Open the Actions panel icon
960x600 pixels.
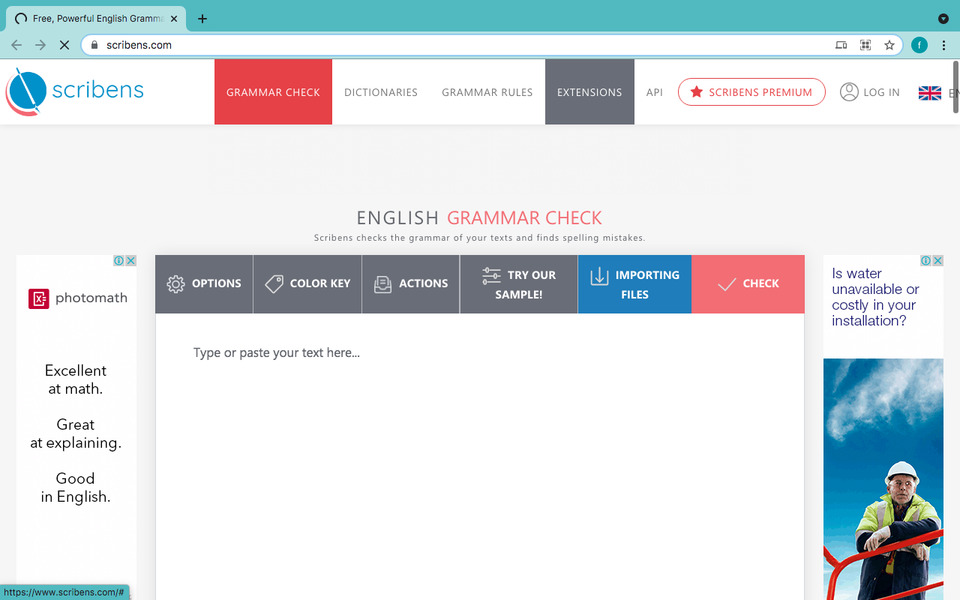[381, 283]
